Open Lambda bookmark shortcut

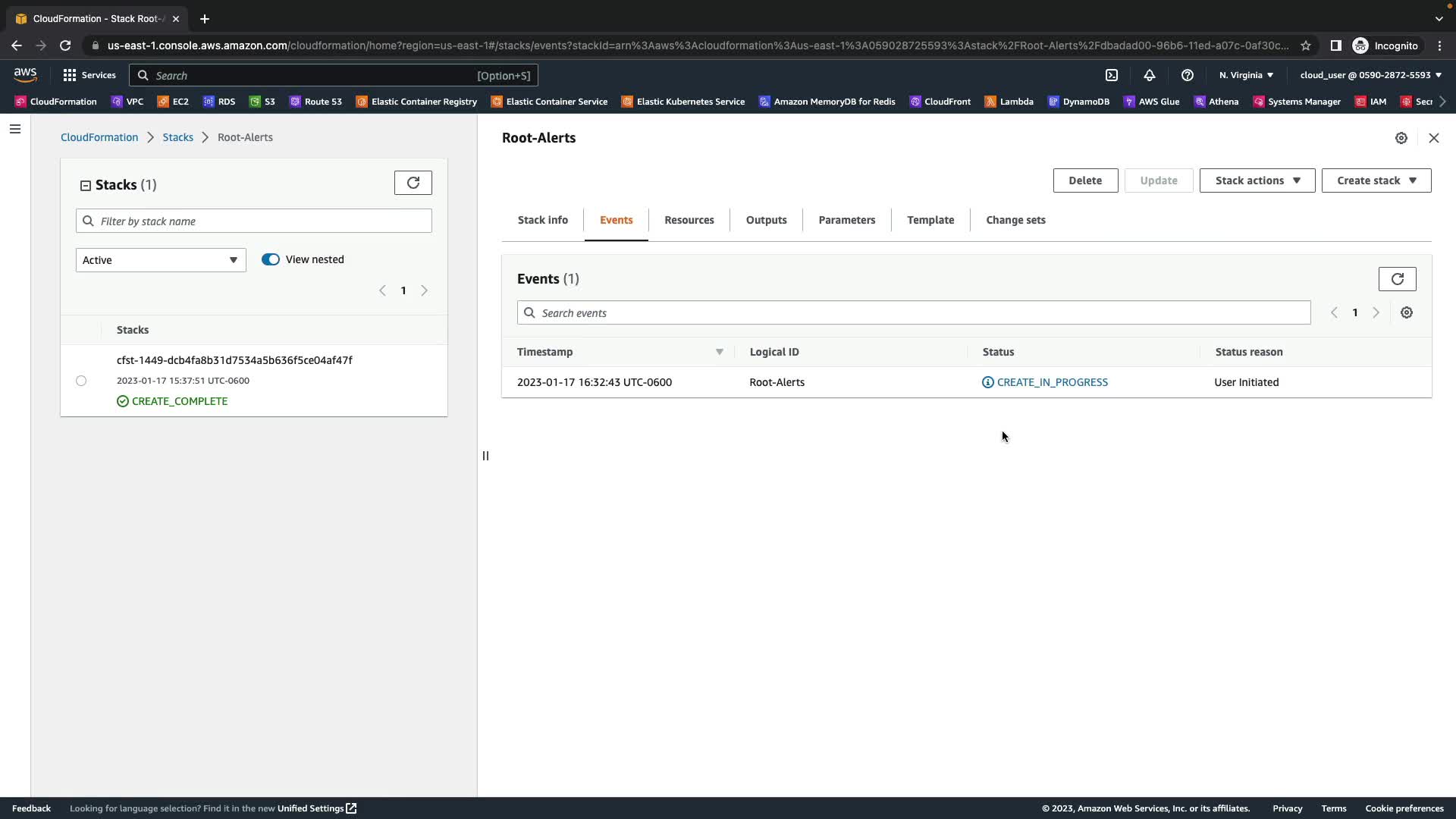1009,102
